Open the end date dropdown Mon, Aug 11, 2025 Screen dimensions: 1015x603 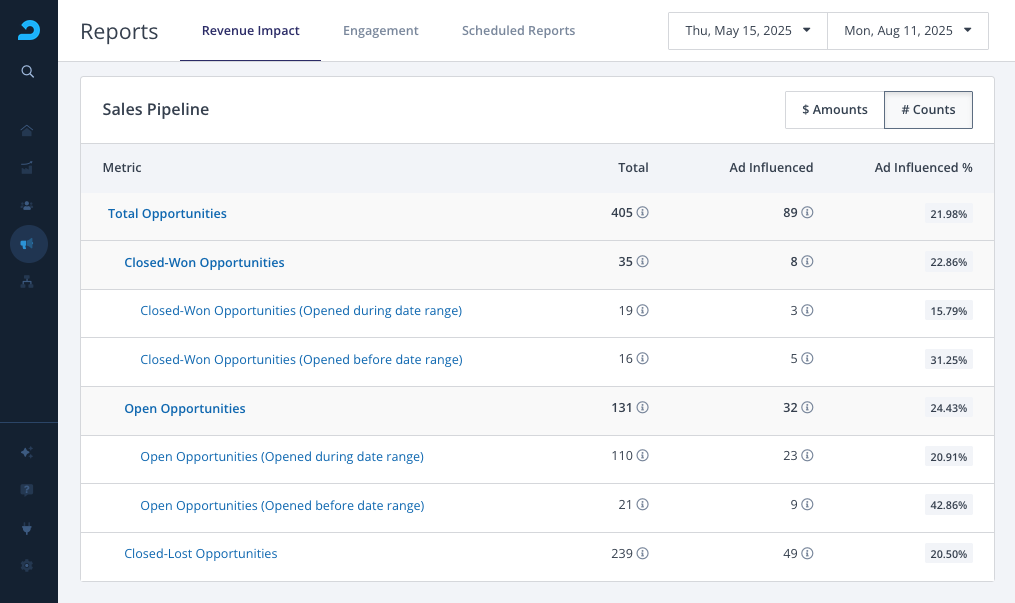907,31
